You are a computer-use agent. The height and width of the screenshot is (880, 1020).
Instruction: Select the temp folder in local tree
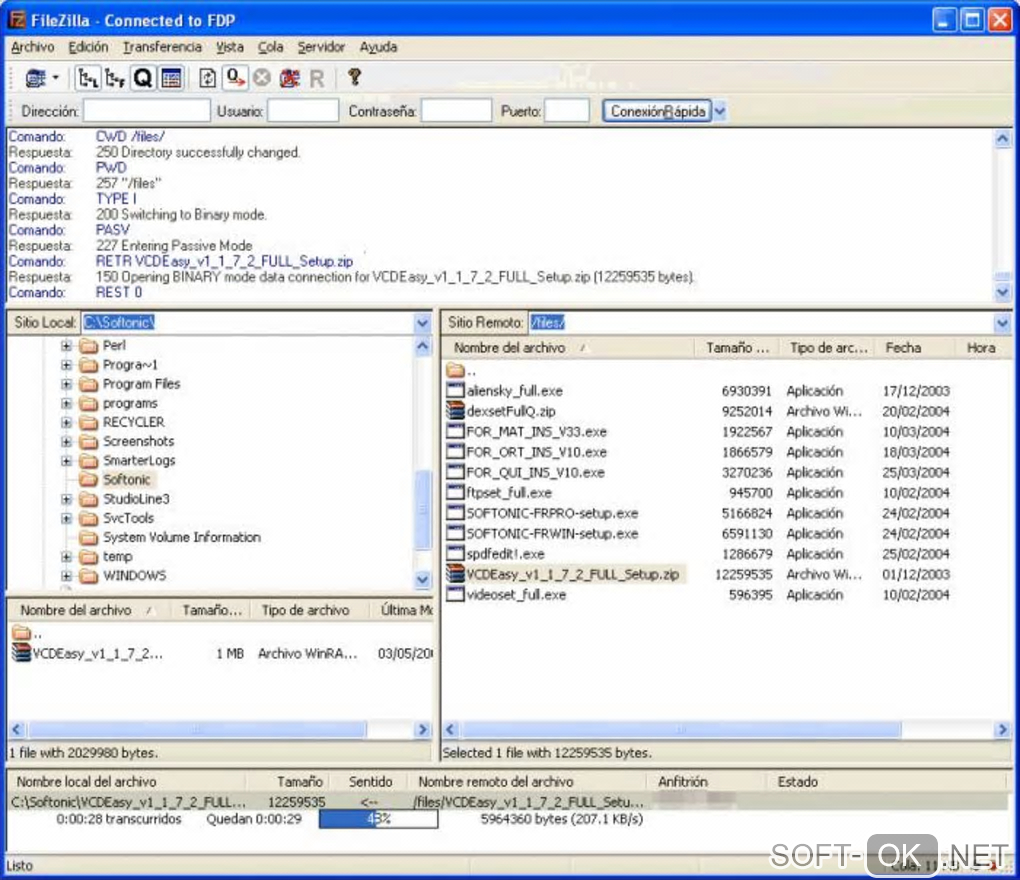tap(118, 557)
